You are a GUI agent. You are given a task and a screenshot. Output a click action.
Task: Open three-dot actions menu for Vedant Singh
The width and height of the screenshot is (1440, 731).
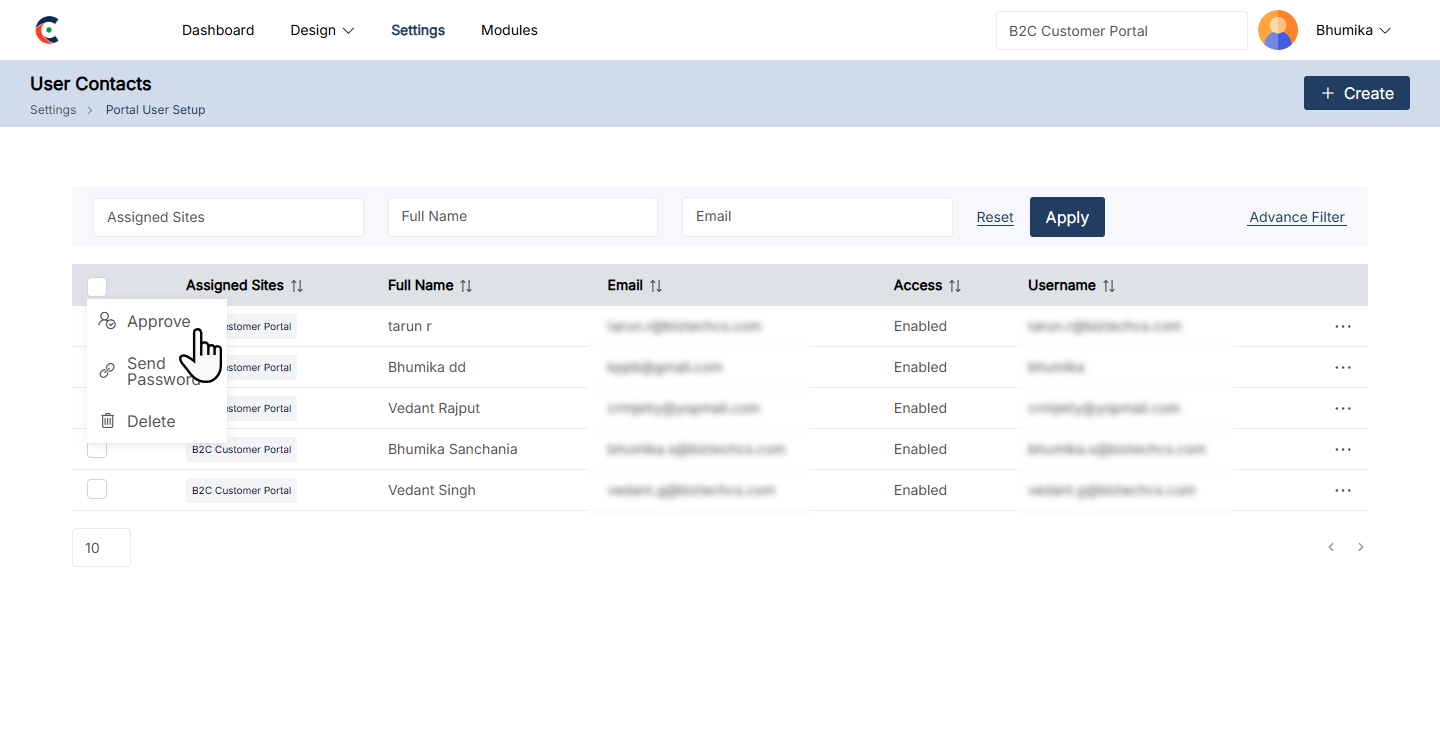coord(1342,491)
